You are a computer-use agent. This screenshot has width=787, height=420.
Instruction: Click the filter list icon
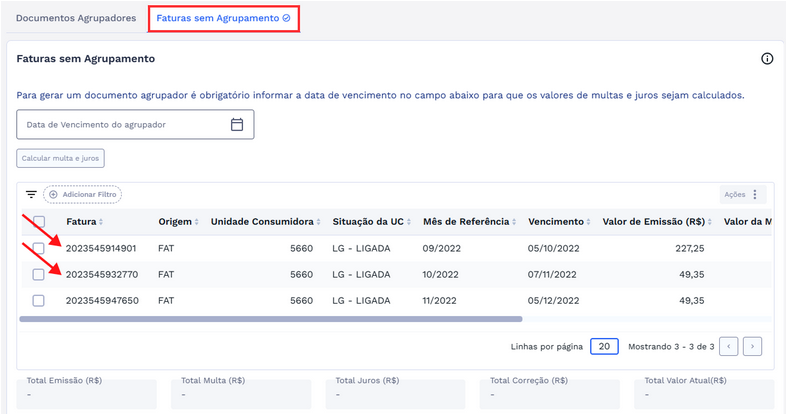(31, 194)
